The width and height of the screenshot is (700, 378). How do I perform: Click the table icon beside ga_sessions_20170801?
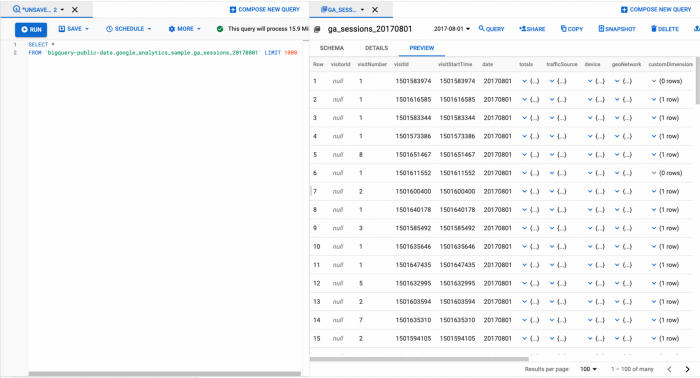pos(317,29)
